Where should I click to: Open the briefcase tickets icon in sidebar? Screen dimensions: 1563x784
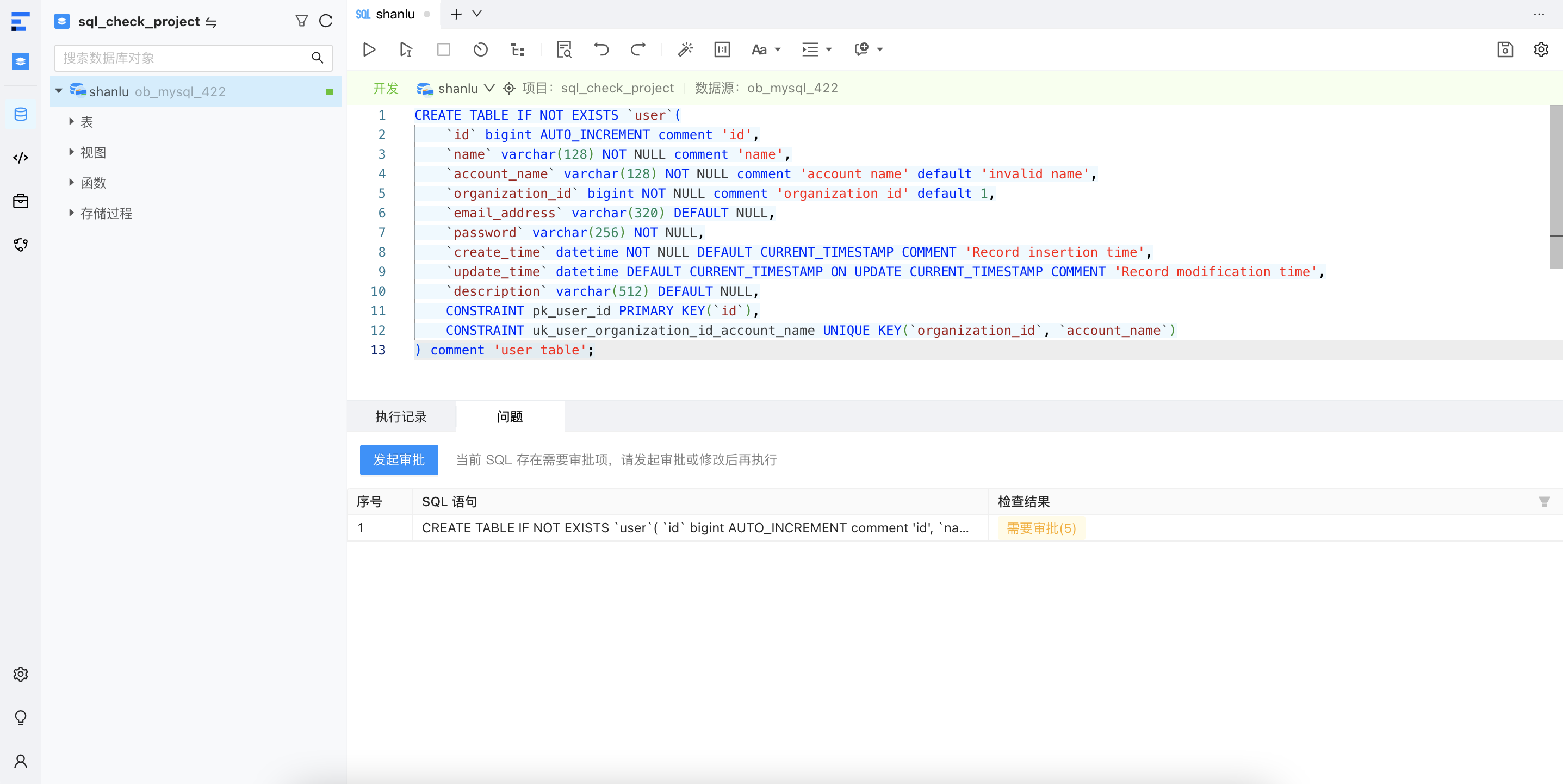point(20,201)
